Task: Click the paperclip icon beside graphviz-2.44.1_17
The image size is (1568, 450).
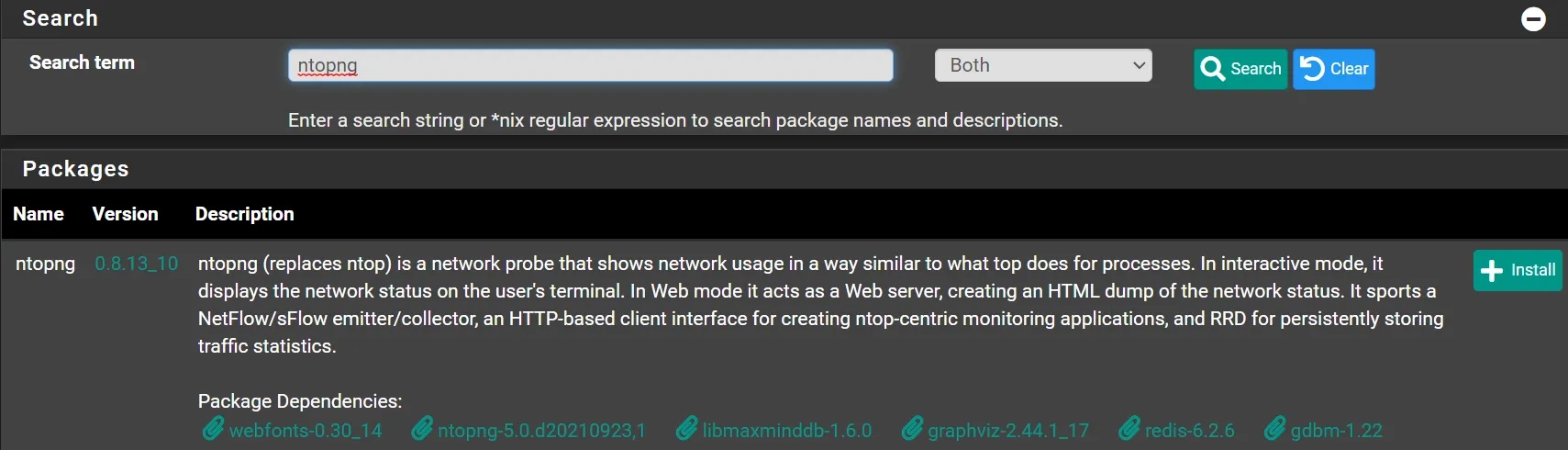Action: 912,429
